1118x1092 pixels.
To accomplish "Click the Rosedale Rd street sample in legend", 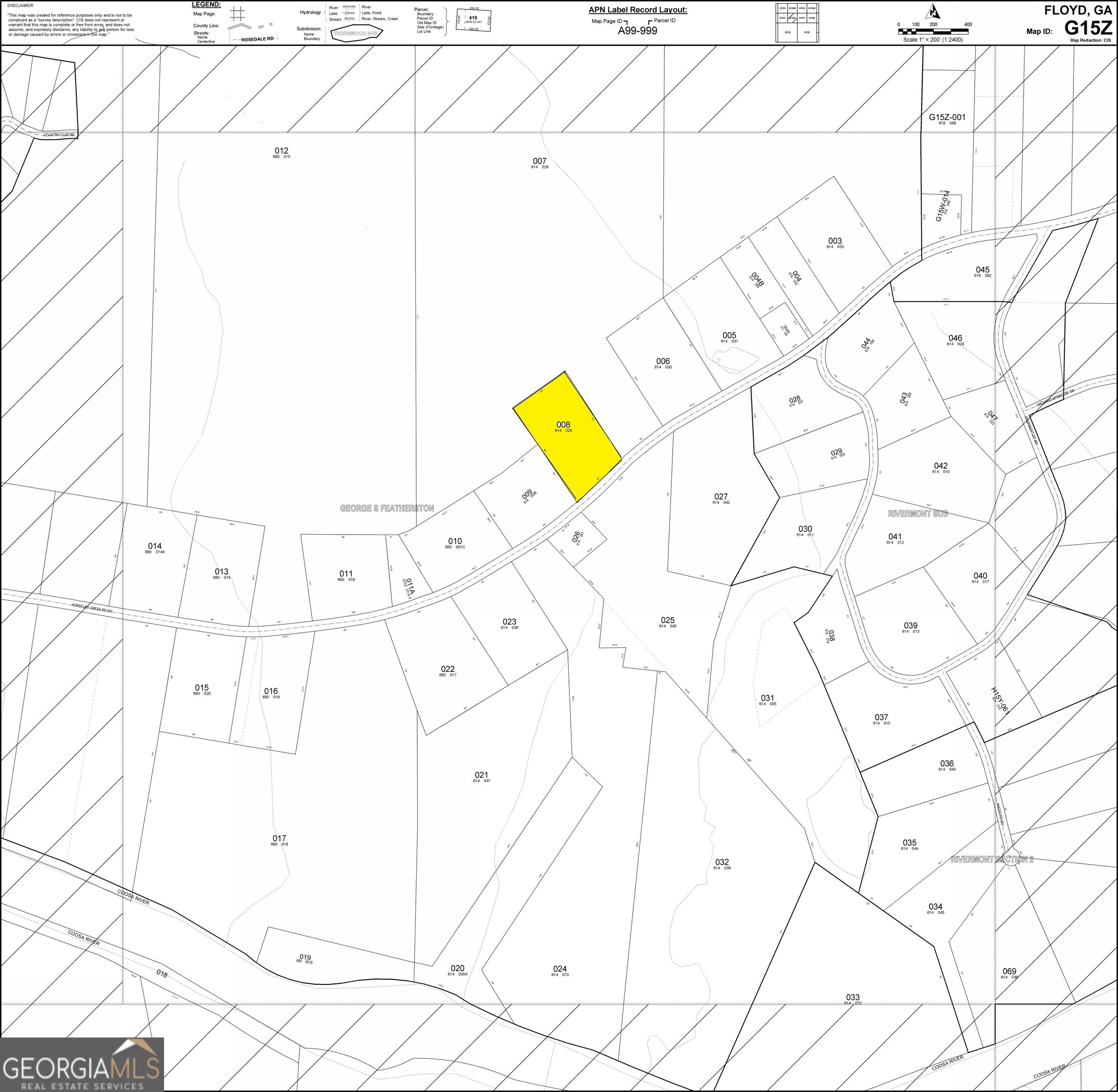I will [257, 39].
